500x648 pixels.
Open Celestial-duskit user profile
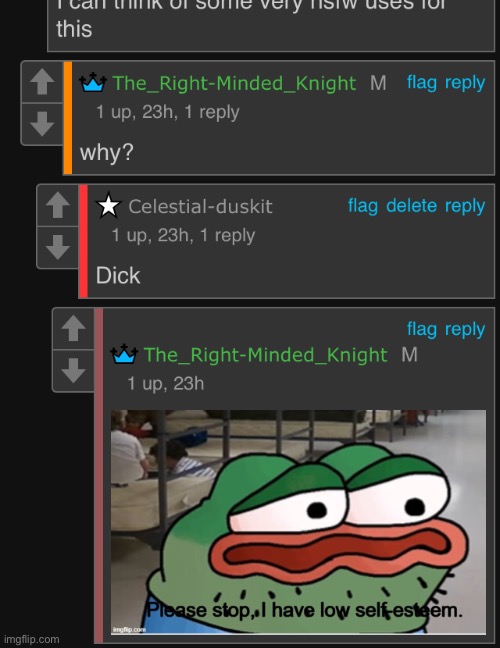200,206
